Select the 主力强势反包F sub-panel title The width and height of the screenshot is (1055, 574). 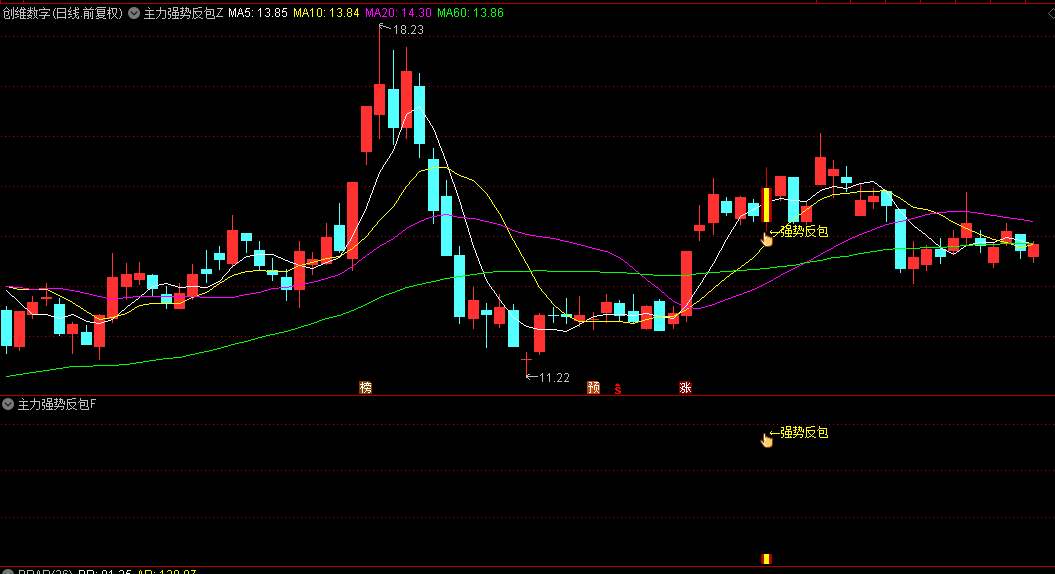57,404
